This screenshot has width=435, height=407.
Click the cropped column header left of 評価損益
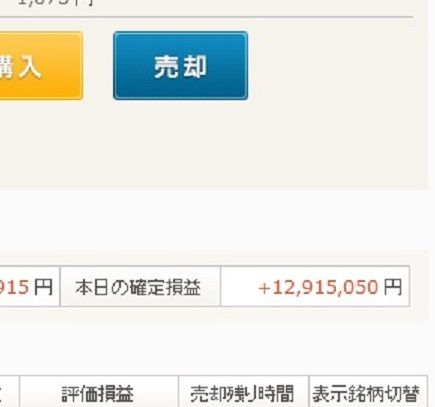(x=9, y=391)
